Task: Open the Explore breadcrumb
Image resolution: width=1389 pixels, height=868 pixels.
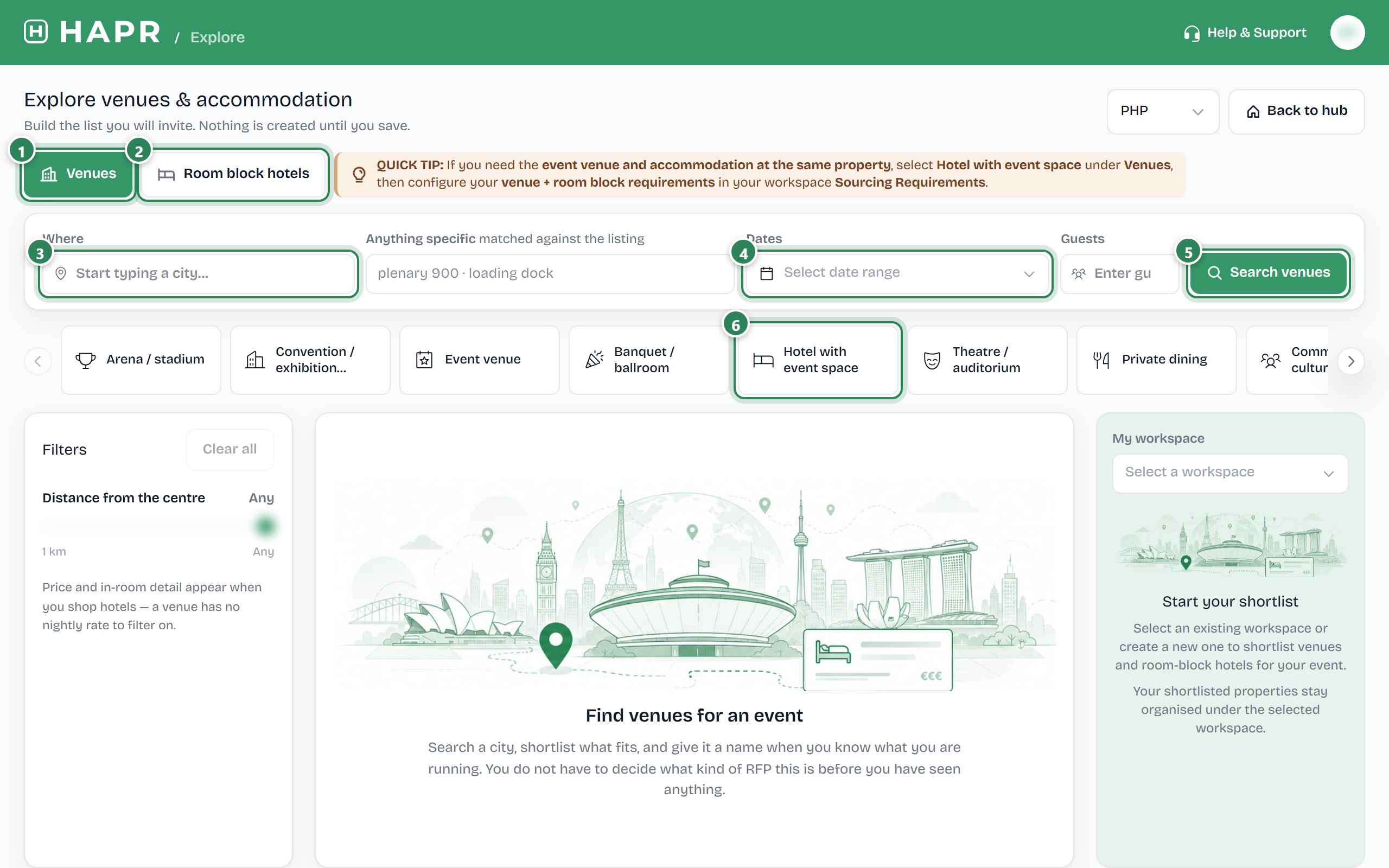Action: [217, 37]
